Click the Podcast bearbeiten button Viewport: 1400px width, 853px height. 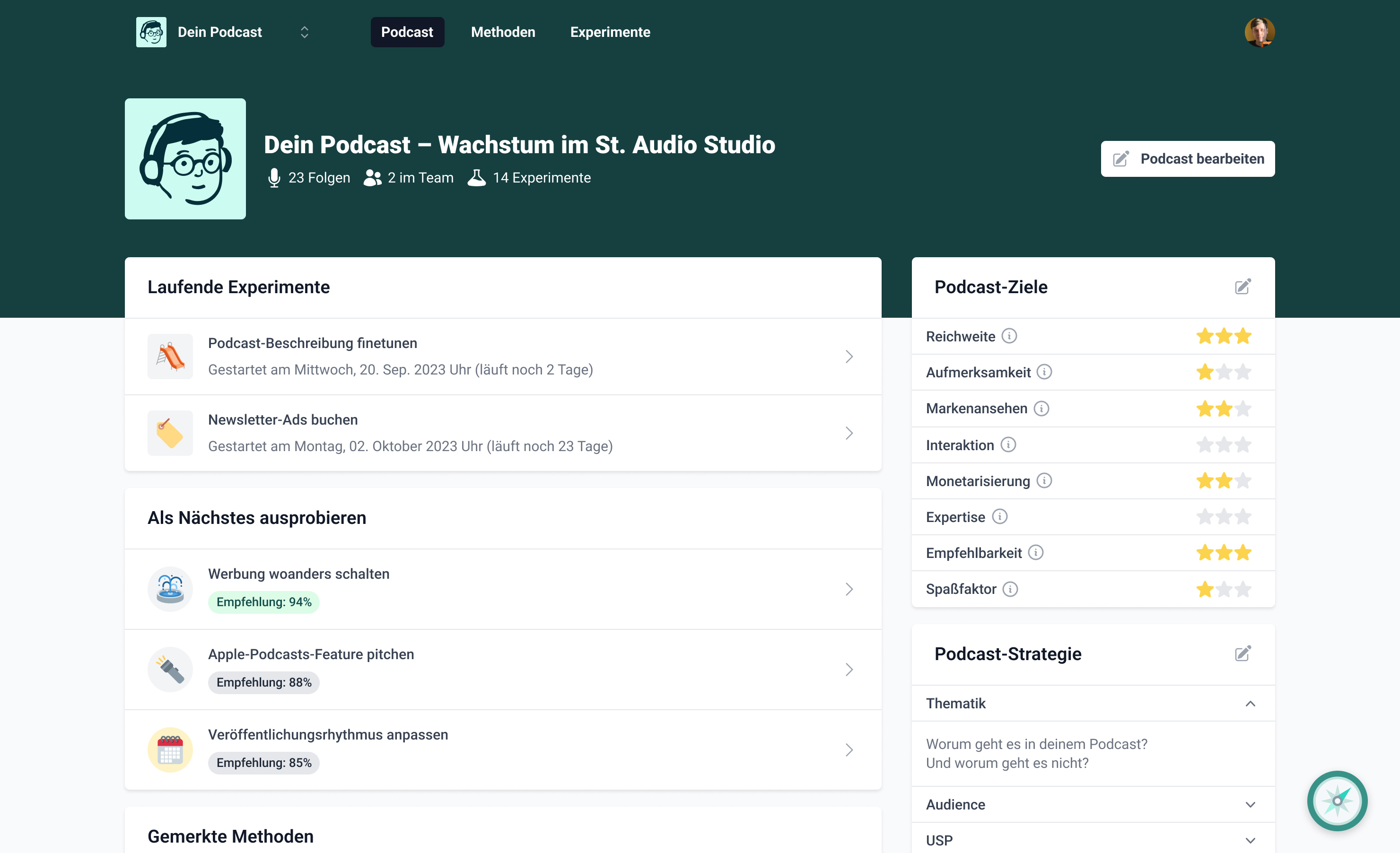(1187, 159)
